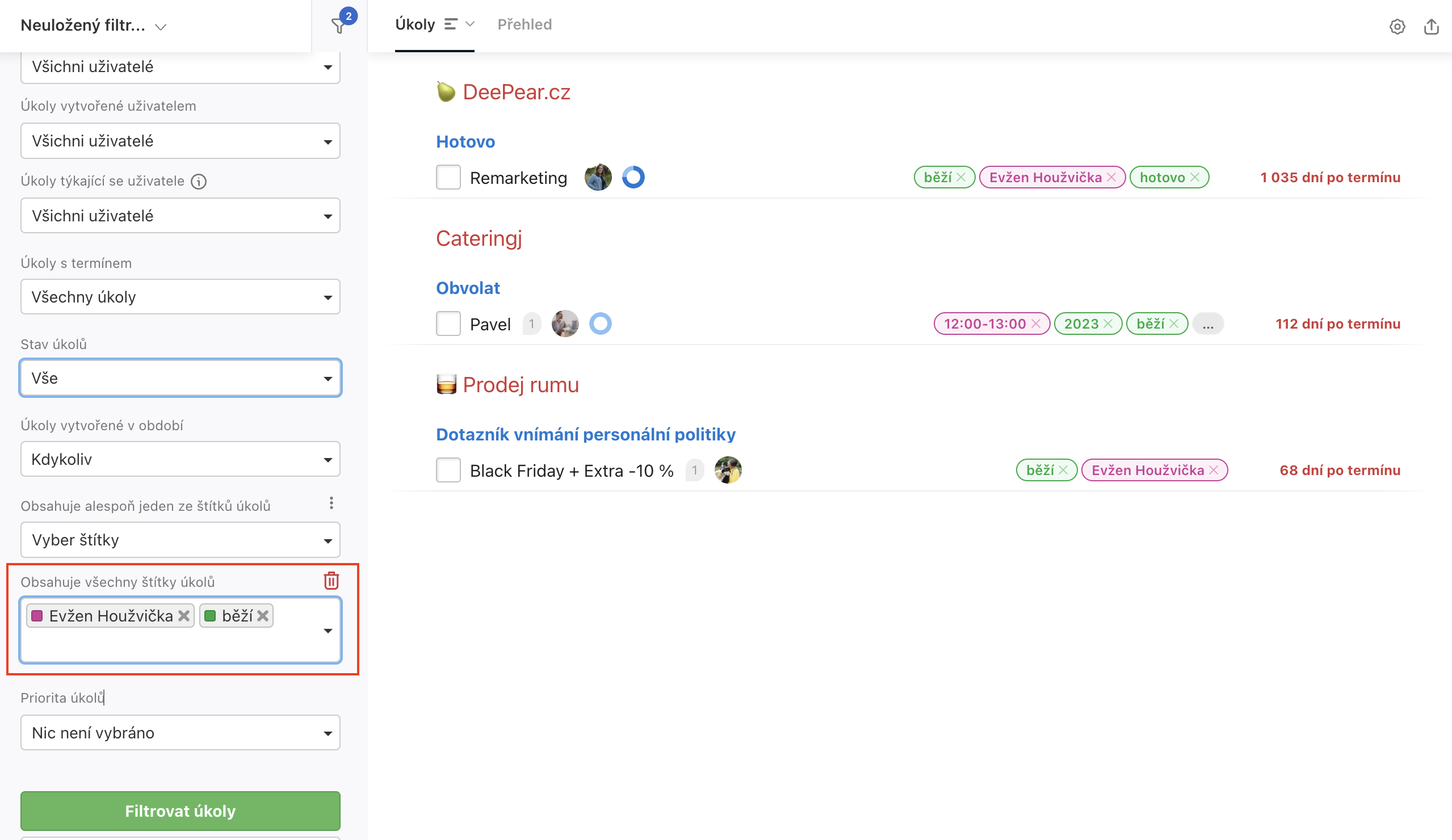The image size is (1452, 840).
Task: Check off the Pavel task
Action: tap(448, 324)
